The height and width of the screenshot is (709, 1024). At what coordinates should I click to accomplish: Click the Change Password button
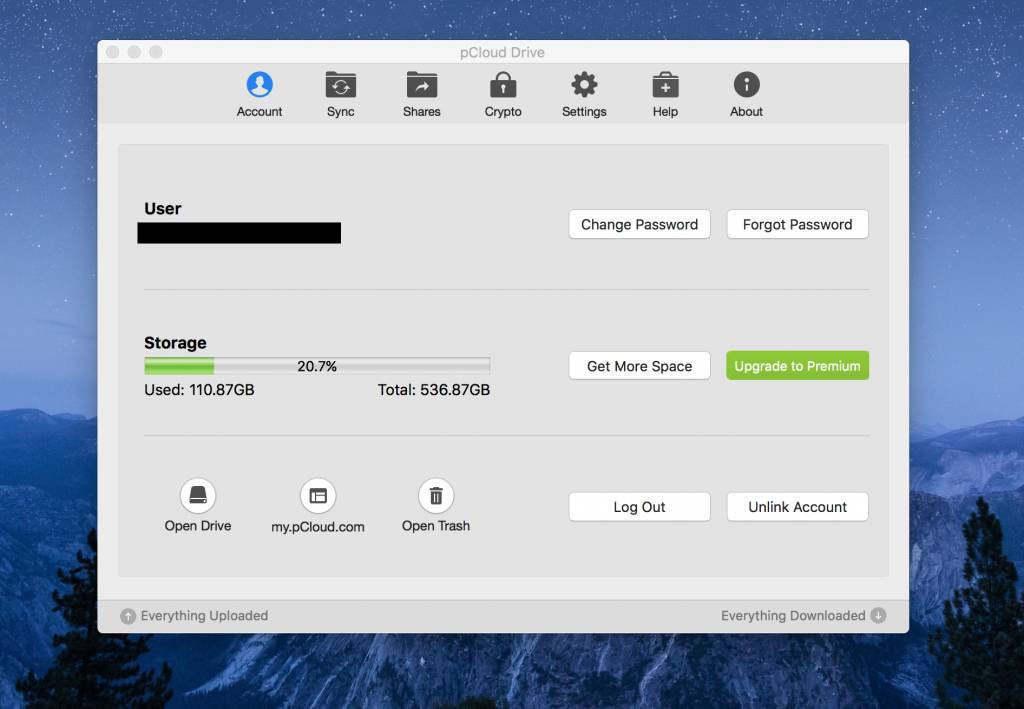coord(639,225)
